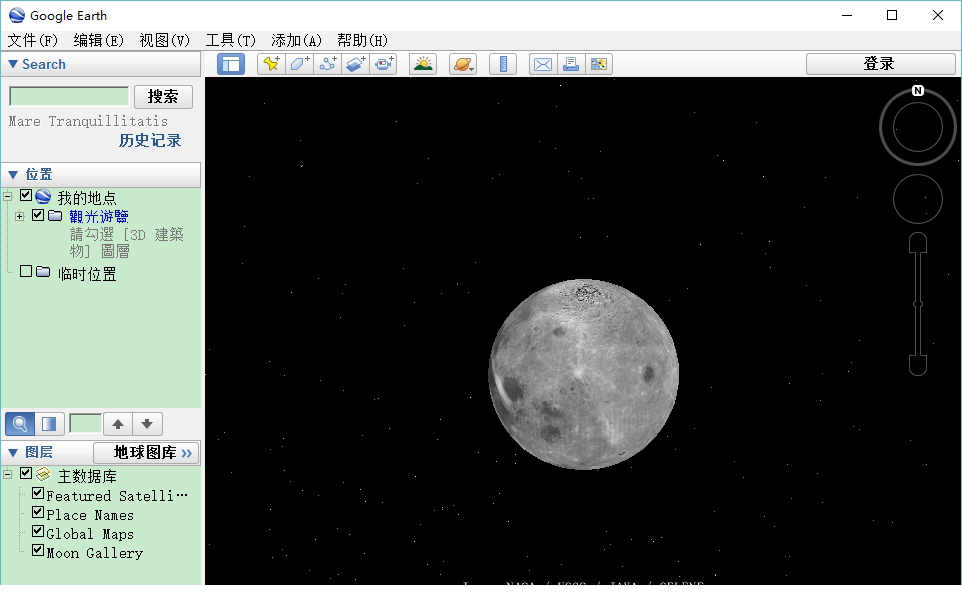The image size is (962, 608).
Task: Uncheck the 觀光游覽 checkbox
Action: 38,215
